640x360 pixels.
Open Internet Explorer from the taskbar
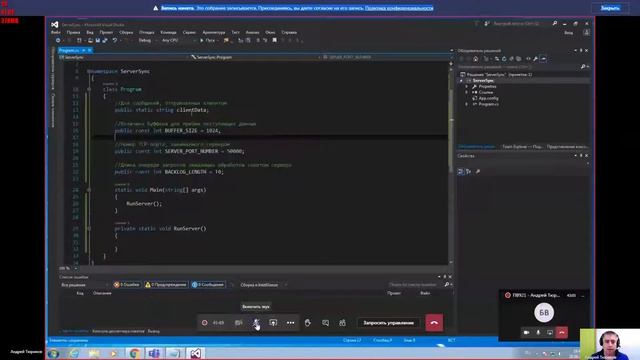[74, 353]
